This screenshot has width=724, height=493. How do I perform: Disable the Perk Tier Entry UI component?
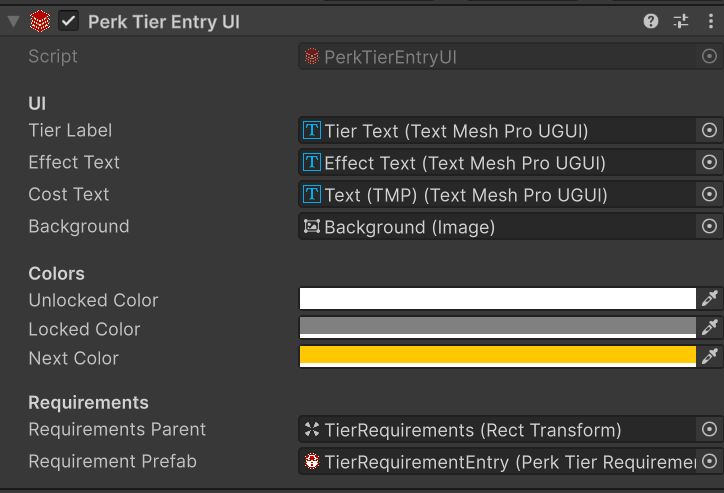point(69,21)
